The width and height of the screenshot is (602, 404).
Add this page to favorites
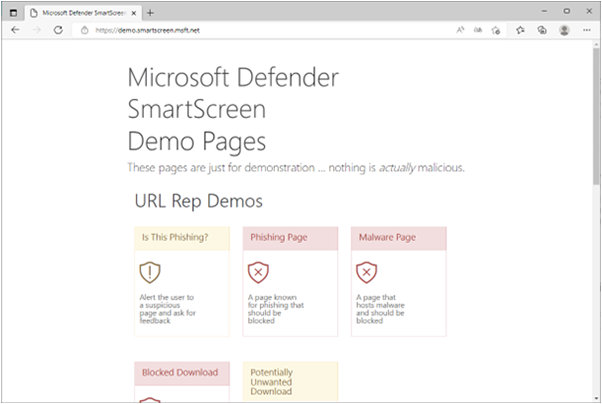[496, 30]
